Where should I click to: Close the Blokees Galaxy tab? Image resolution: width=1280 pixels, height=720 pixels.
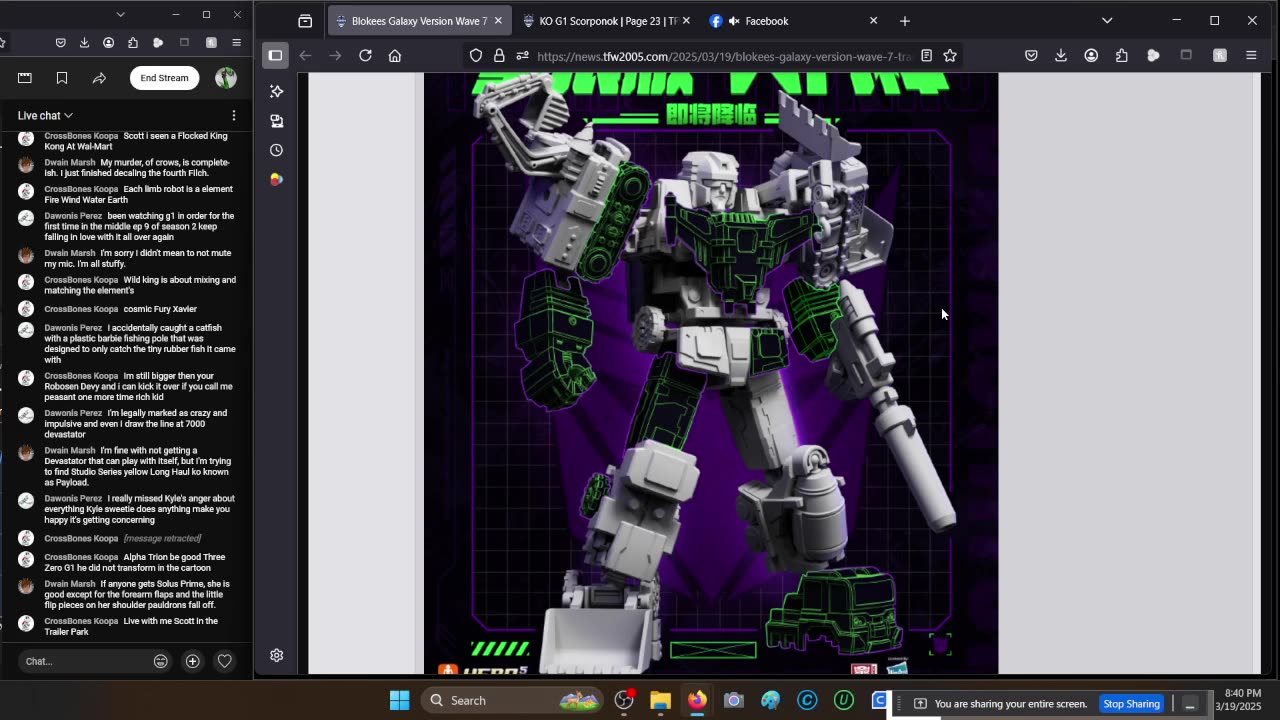(498, 21)
